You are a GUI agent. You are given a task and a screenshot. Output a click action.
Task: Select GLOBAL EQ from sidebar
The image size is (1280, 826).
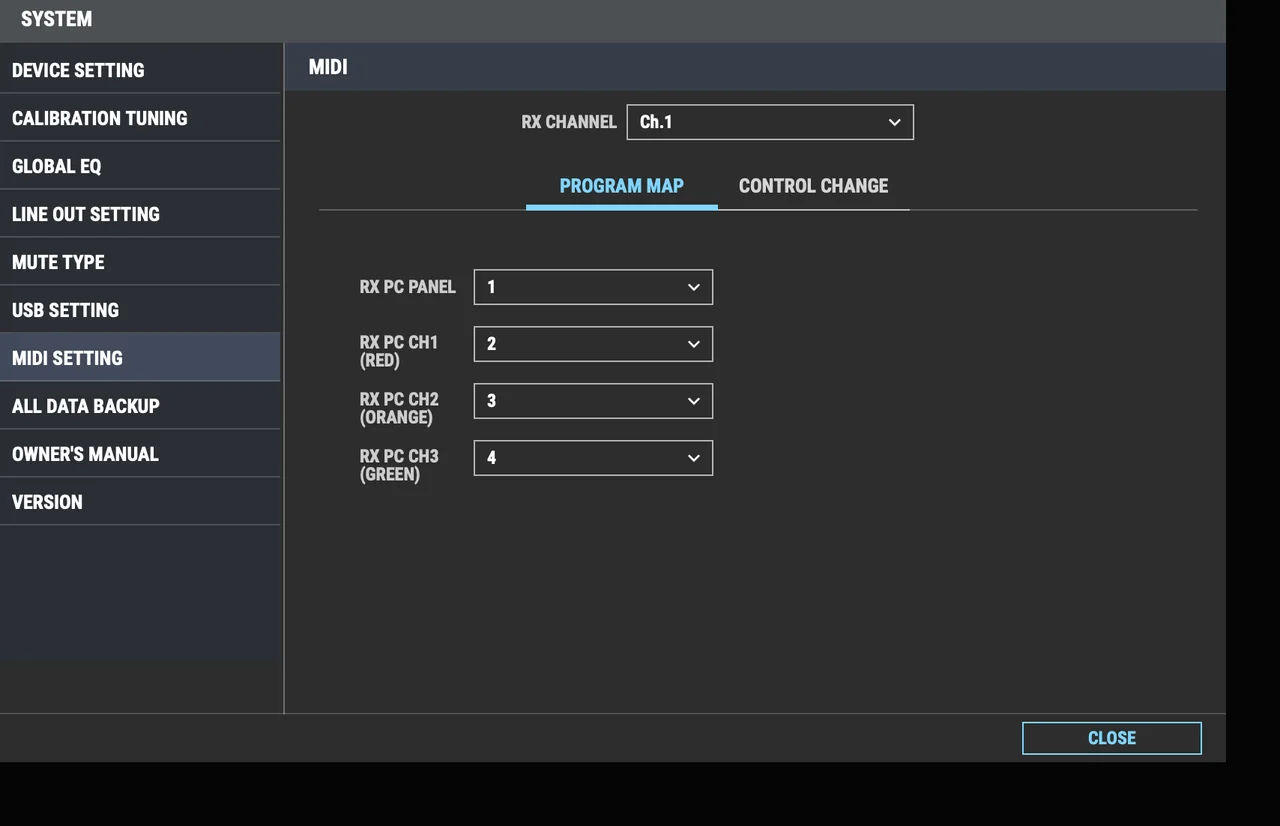140,166
